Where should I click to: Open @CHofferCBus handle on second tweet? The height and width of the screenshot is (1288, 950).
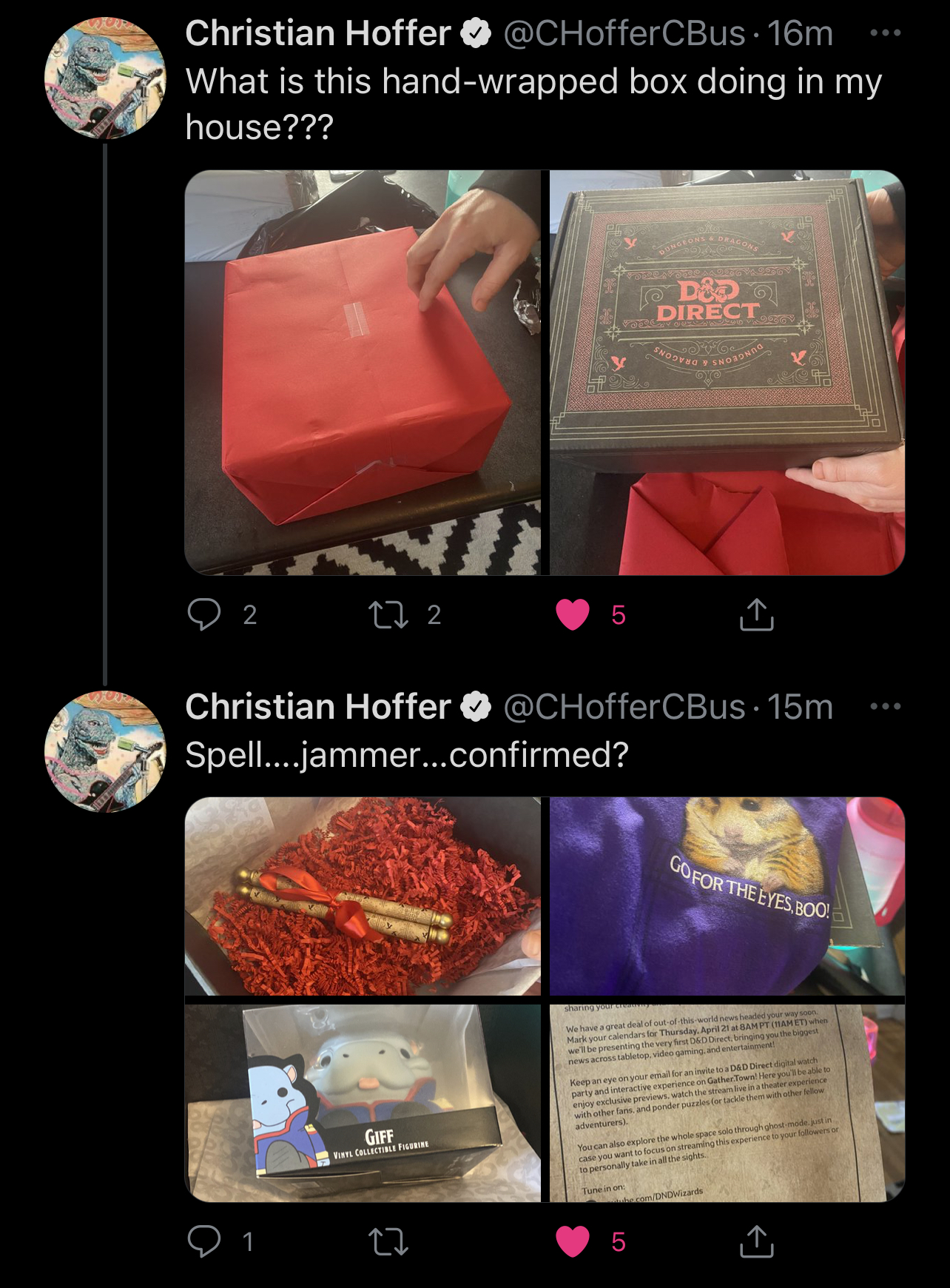click(624, 706)
